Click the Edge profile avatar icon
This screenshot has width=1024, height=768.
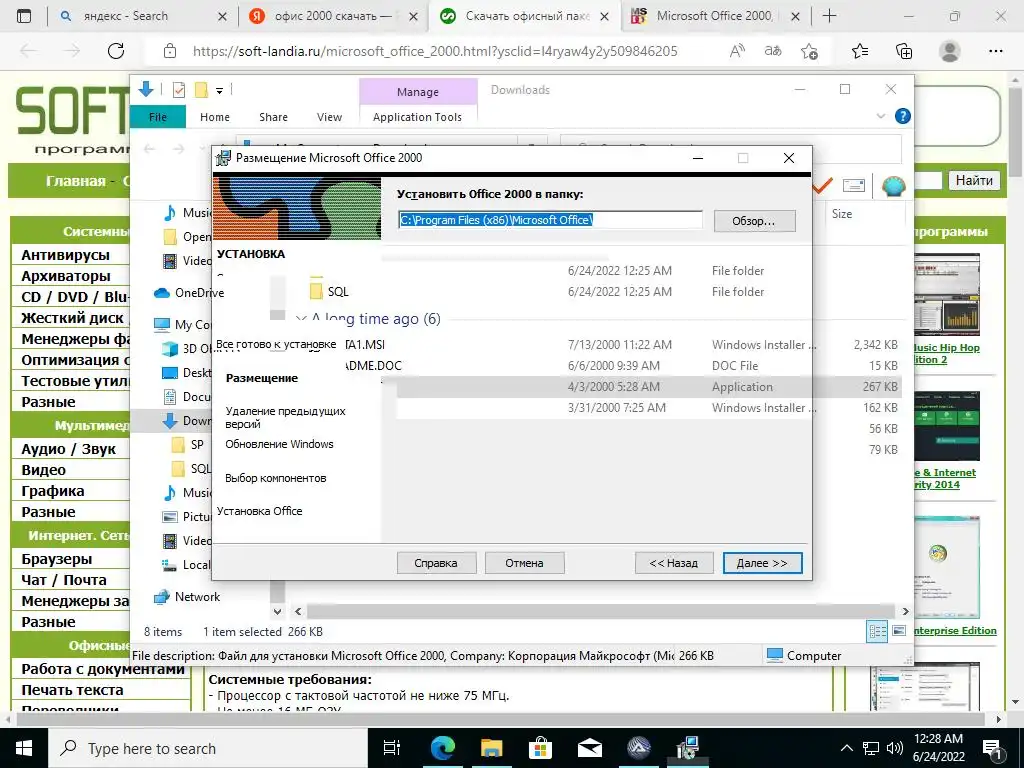tap(949, 51)
